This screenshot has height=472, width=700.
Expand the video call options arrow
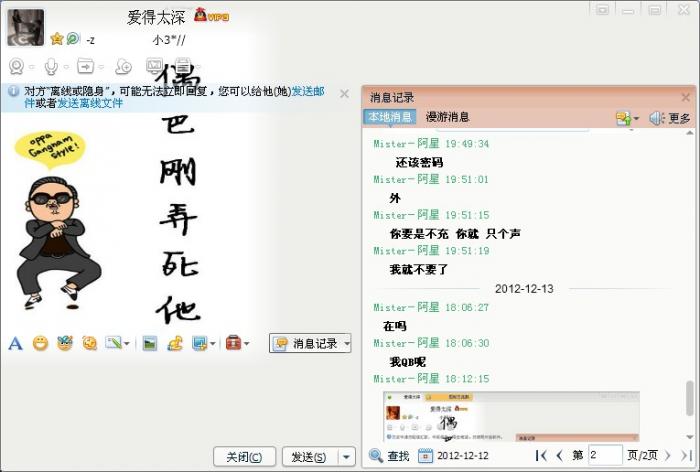(32, 67)
